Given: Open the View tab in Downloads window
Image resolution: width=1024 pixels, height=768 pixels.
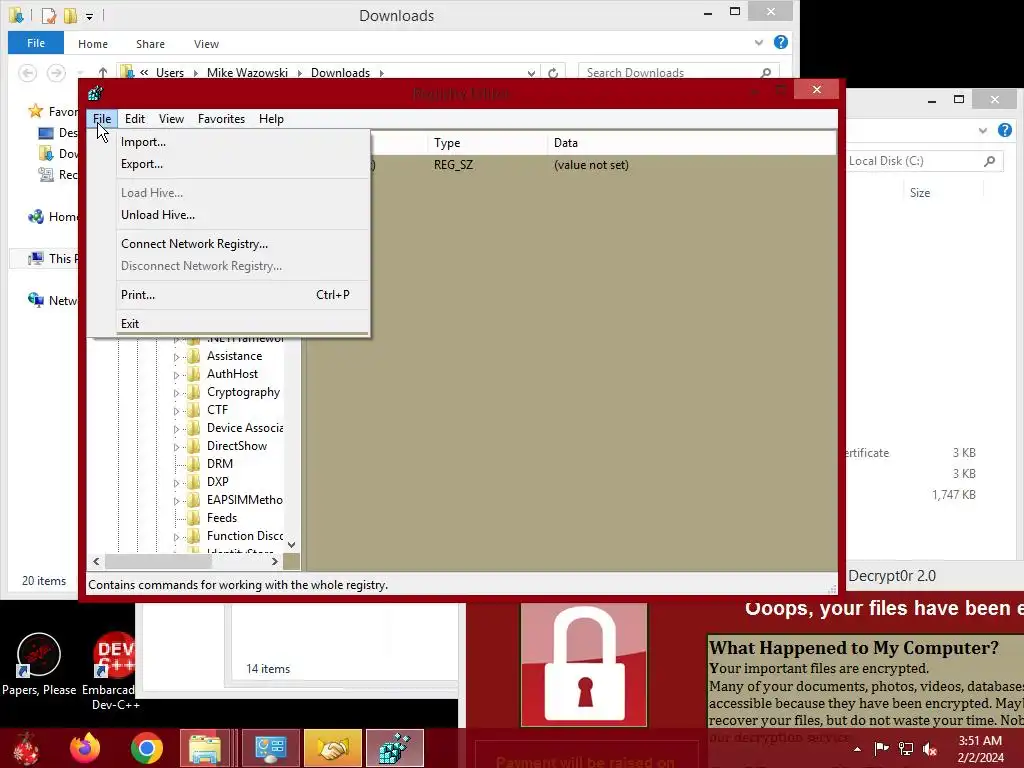Looking at the screenshot, I should (x=206, y=44).
